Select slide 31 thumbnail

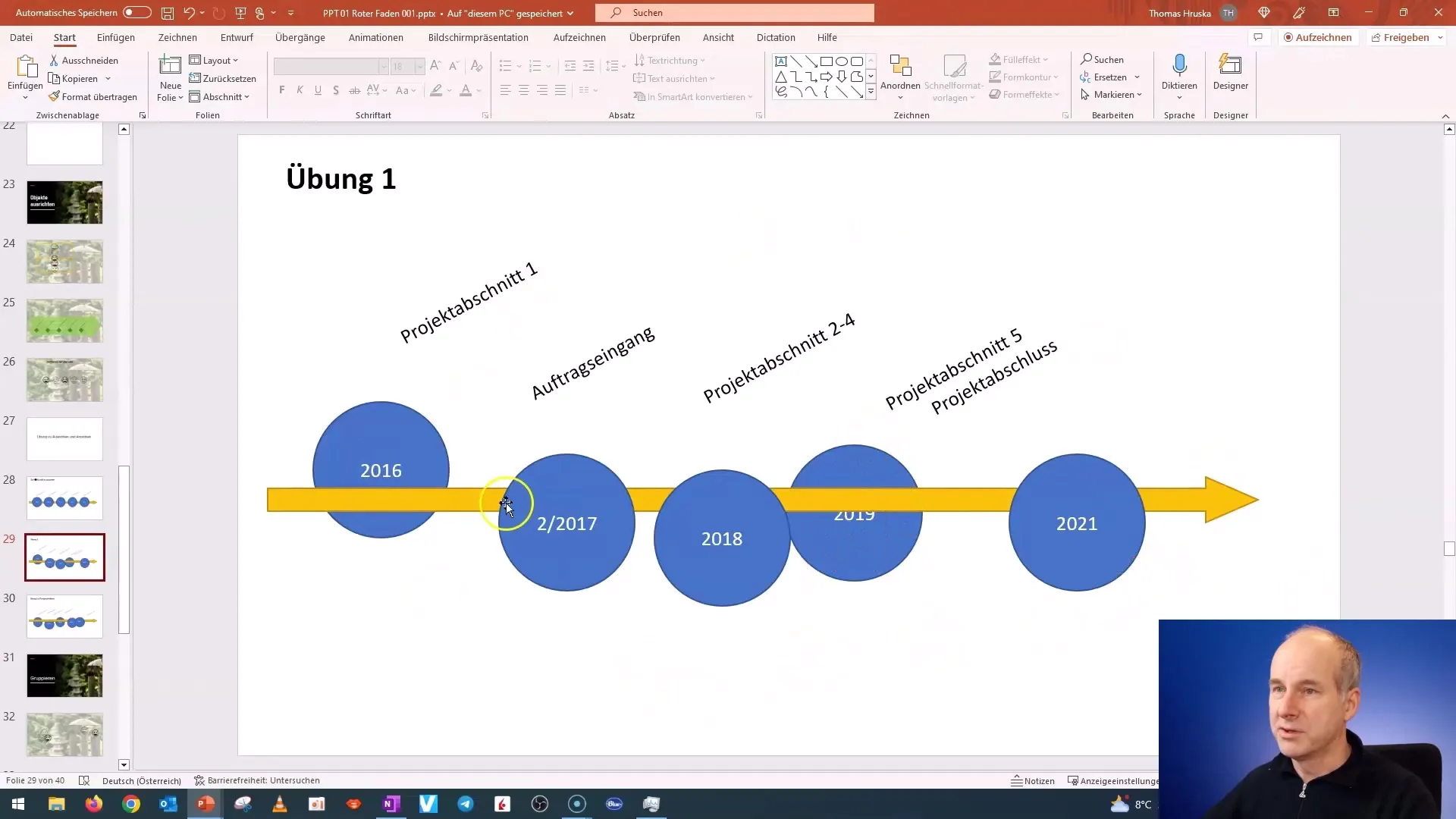point(64,676)
